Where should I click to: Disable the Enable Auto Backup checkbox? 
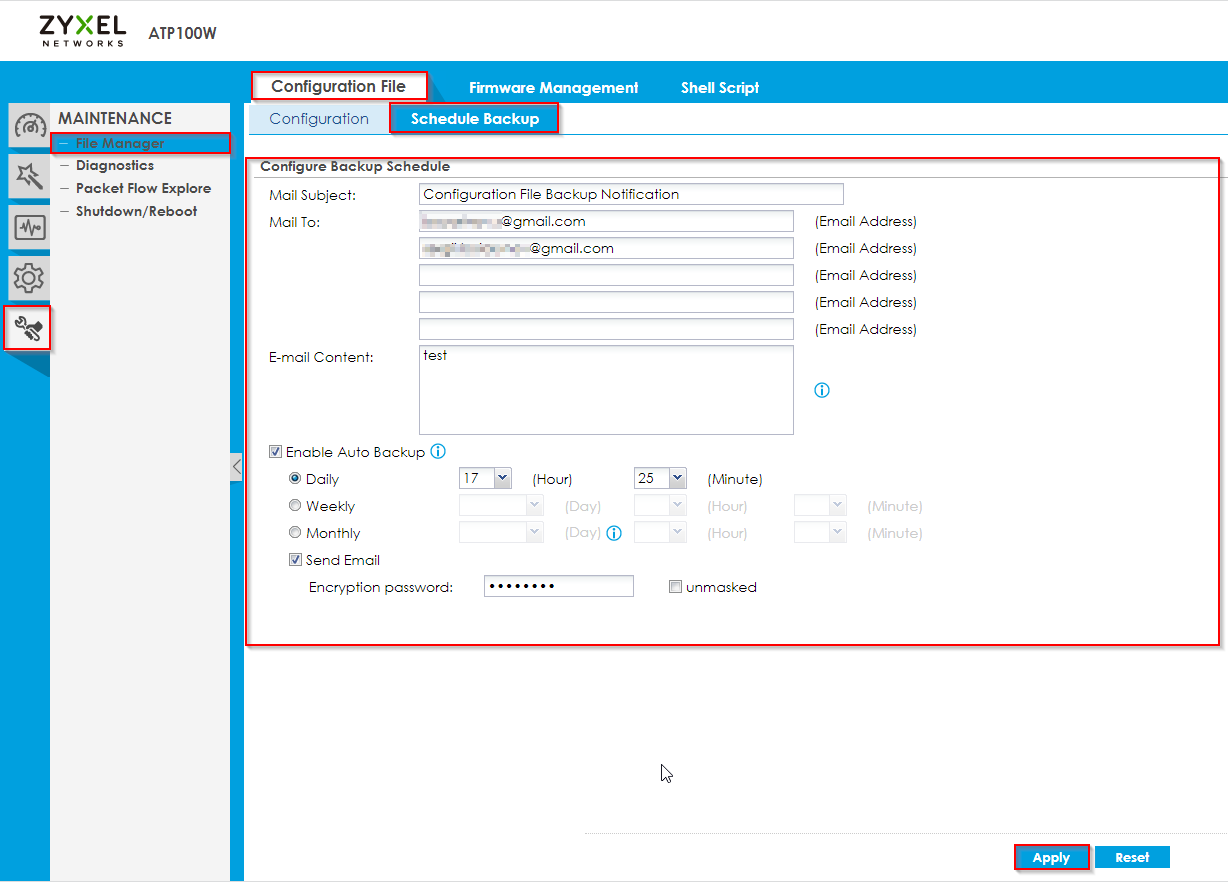(x=276, y=452)
